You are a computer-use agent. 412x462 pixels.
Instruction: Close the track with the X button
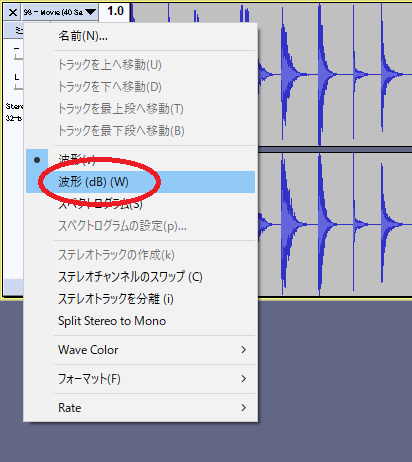pos(13,13)
